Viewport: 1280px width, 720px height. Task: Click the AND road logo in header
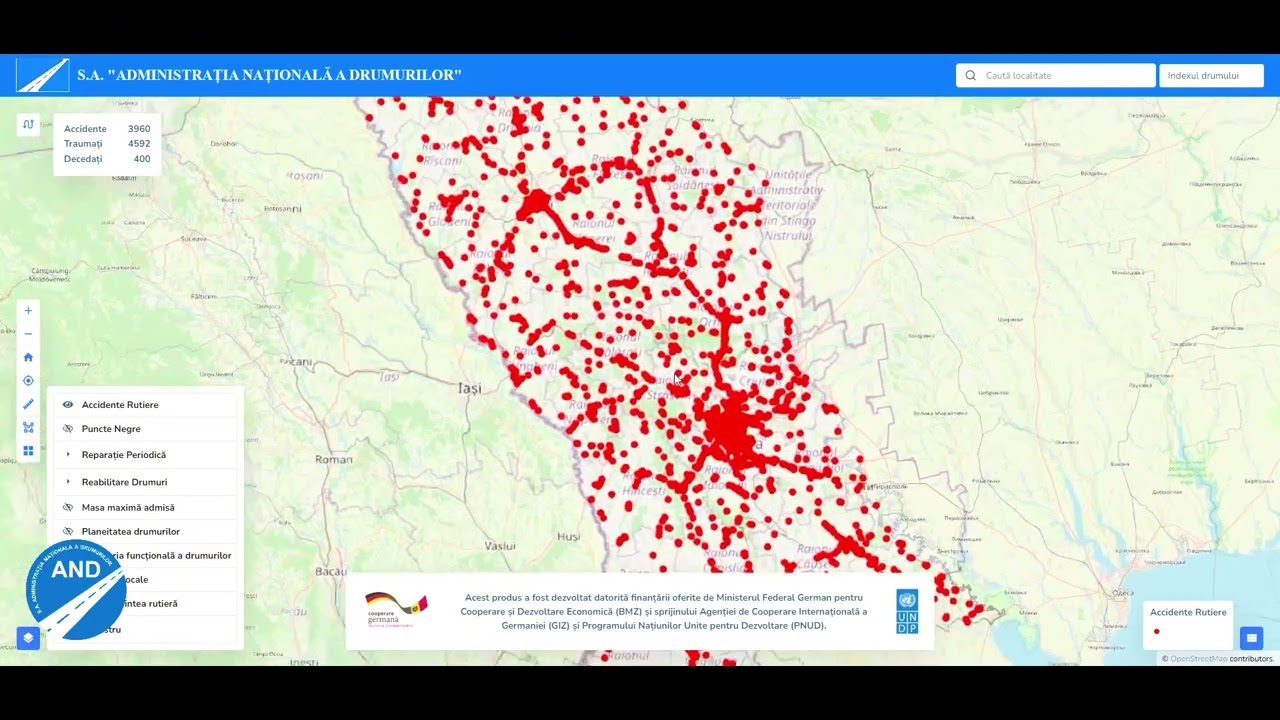click(43, 75)
